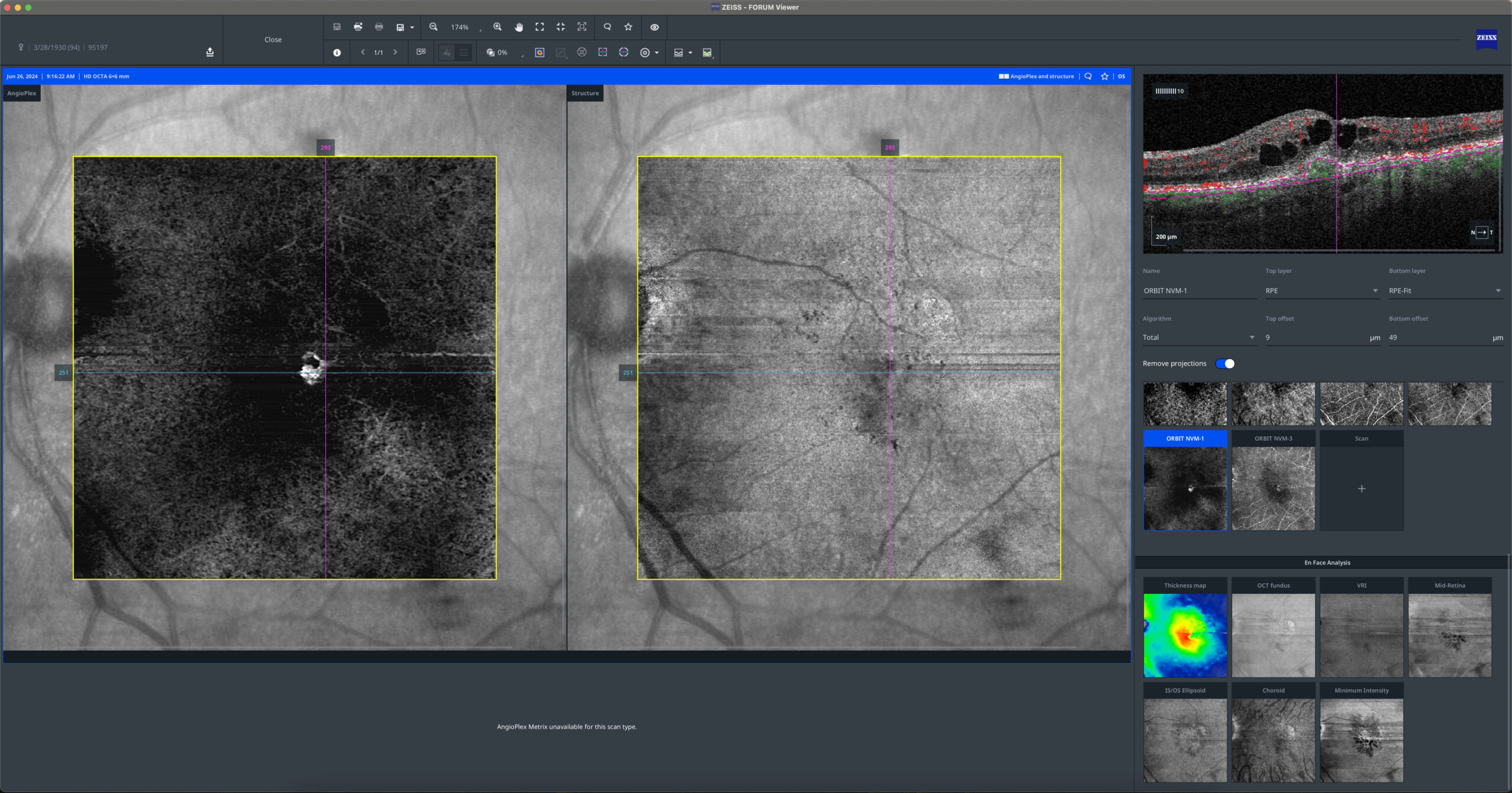Click the toolbar comment bubble icon
Image resolution: width=1512 pixels, height=793 pixels.
607,27
